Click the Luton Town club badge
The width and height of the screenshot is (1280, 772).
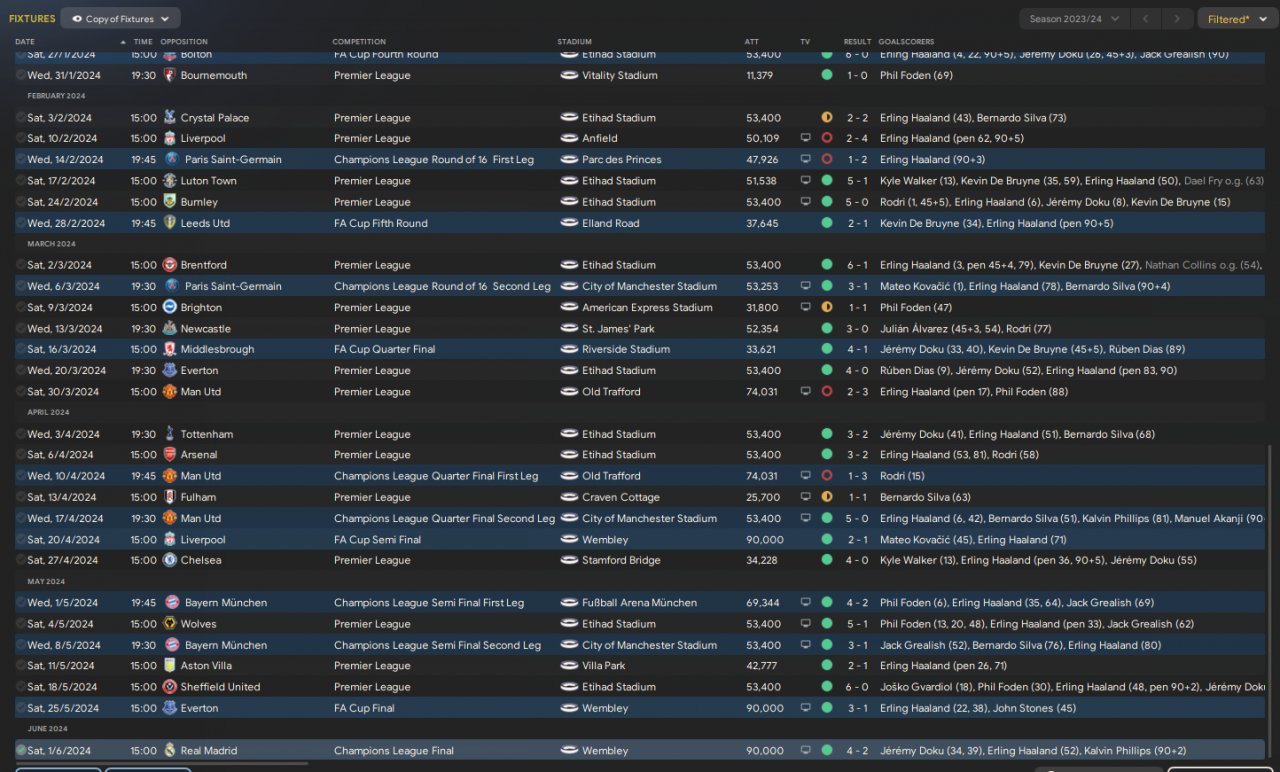[169, 181]
